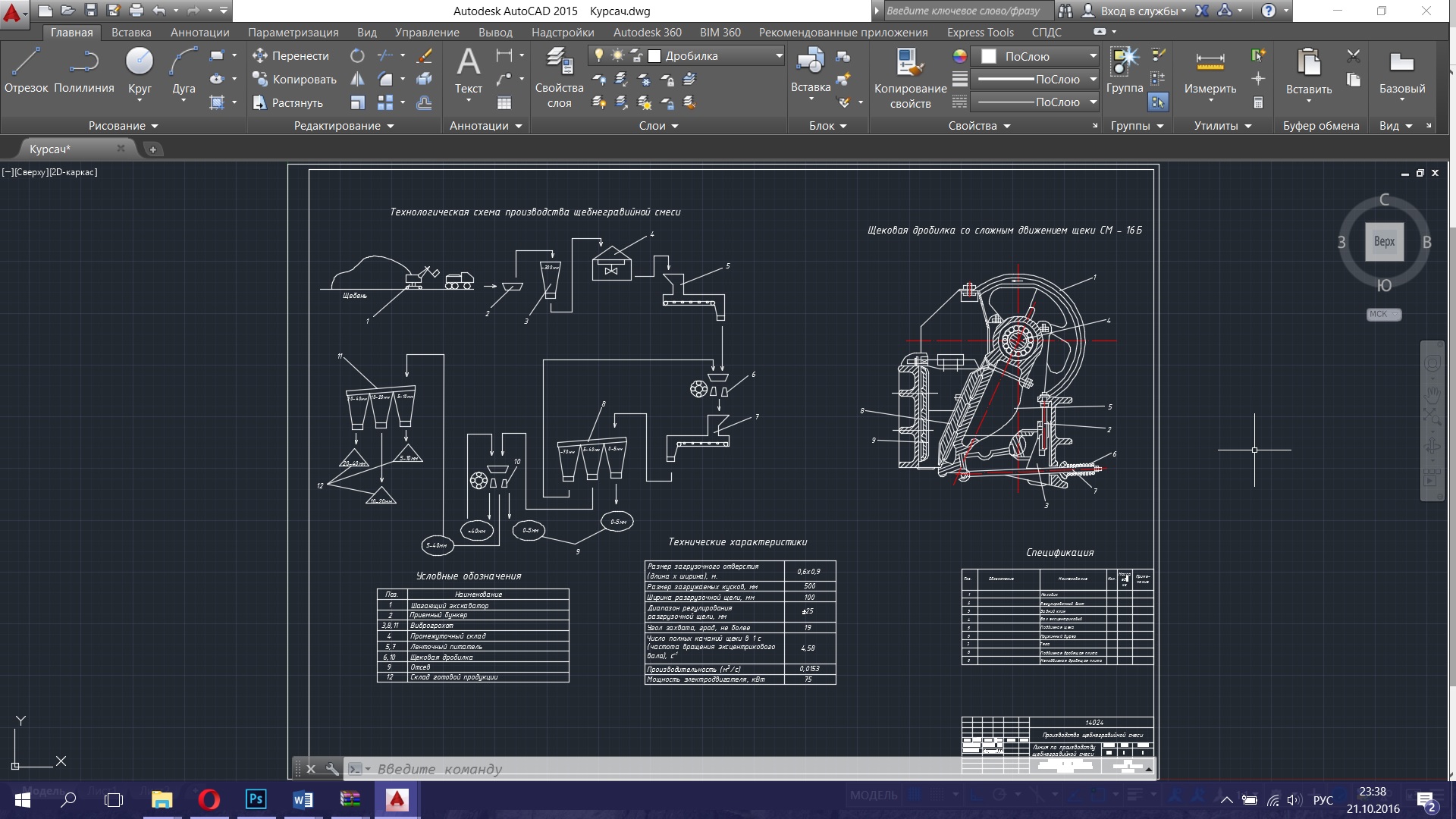Insert a Table via table icon
1456x819 pixels.
504,102
